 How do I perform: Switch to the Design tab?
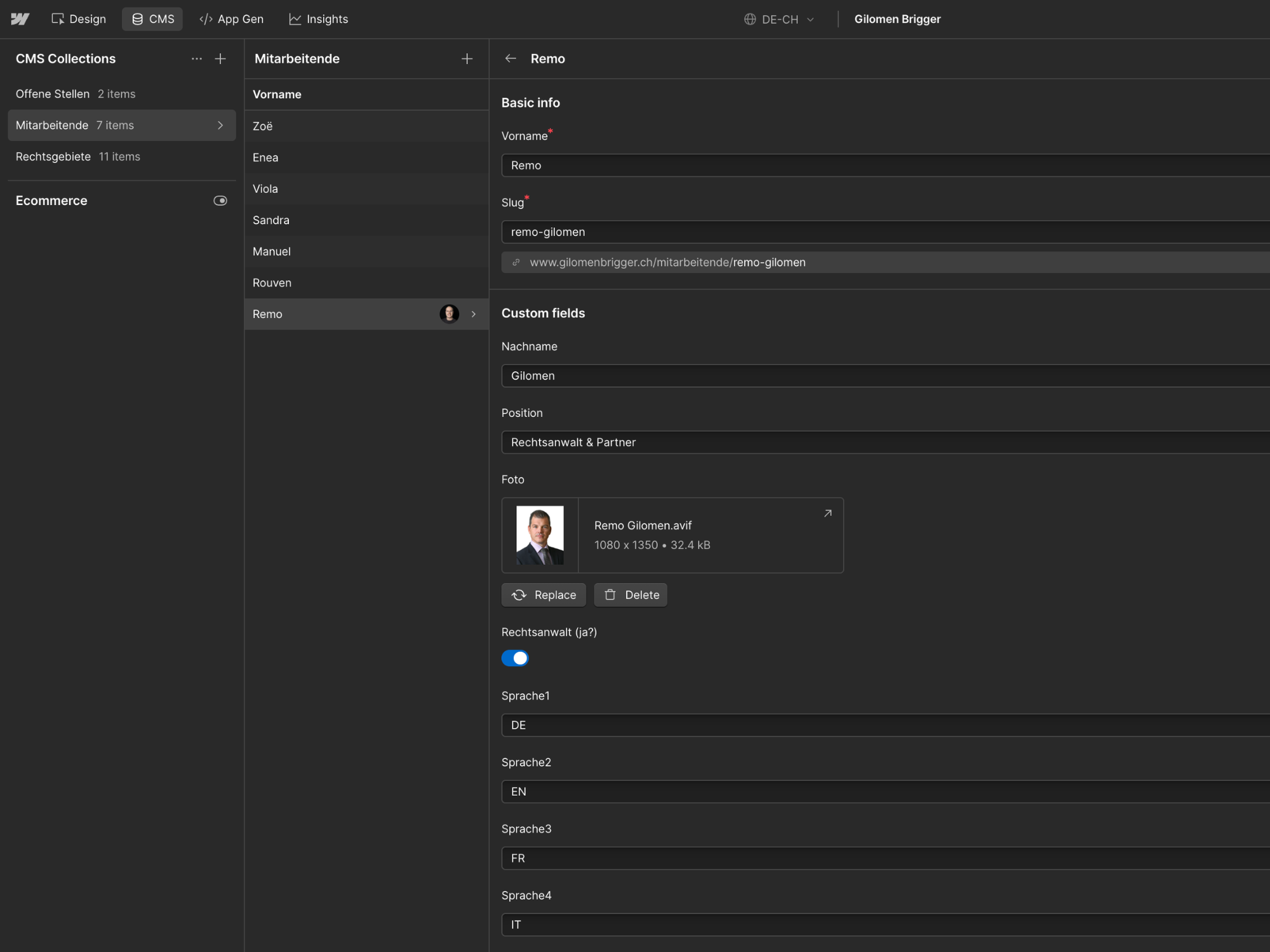click(x=79, y=19)
